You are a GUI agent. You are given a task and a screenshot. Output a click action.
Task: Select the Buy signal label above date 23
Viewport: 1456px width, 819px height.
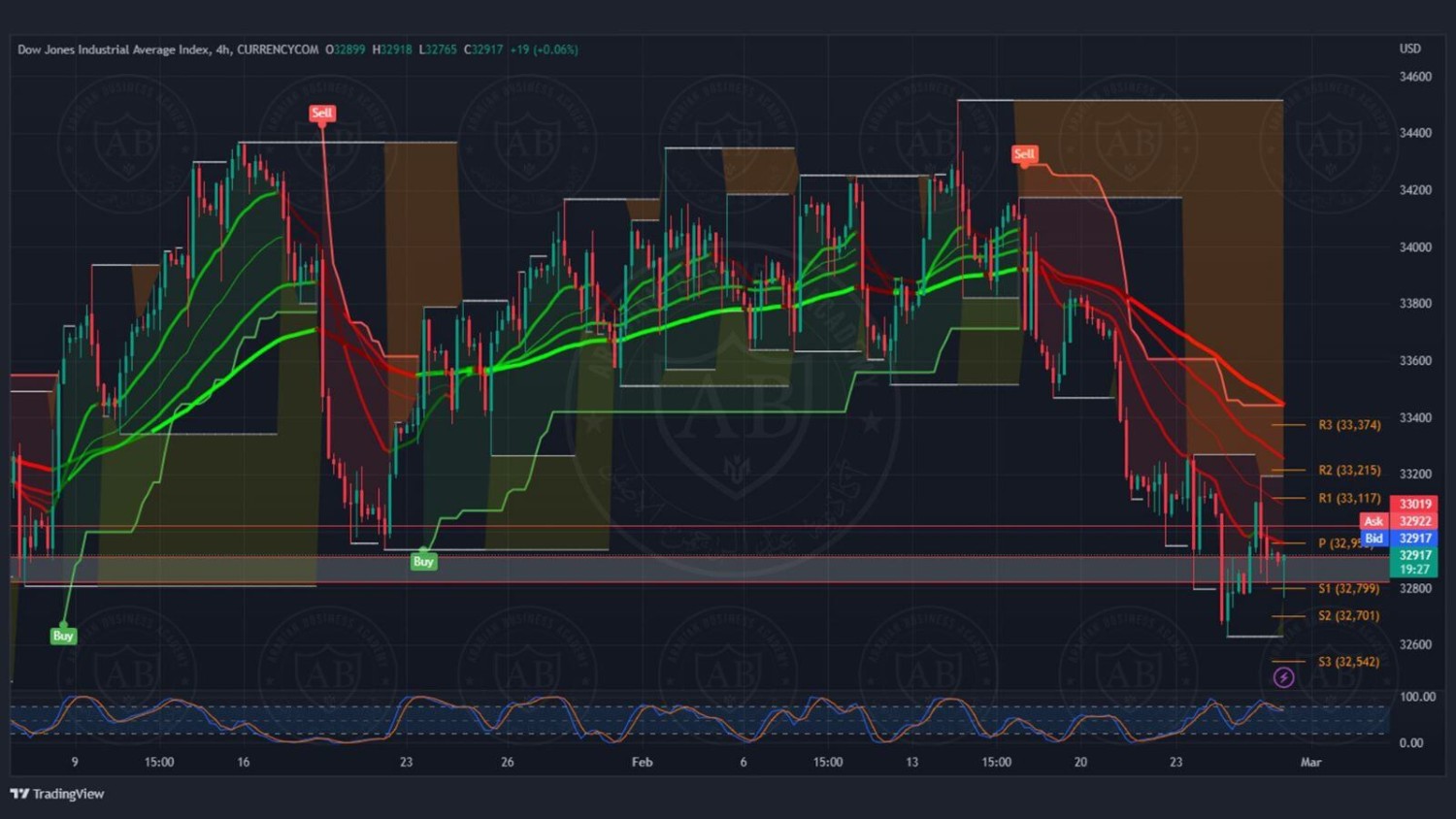click(423, 561)
